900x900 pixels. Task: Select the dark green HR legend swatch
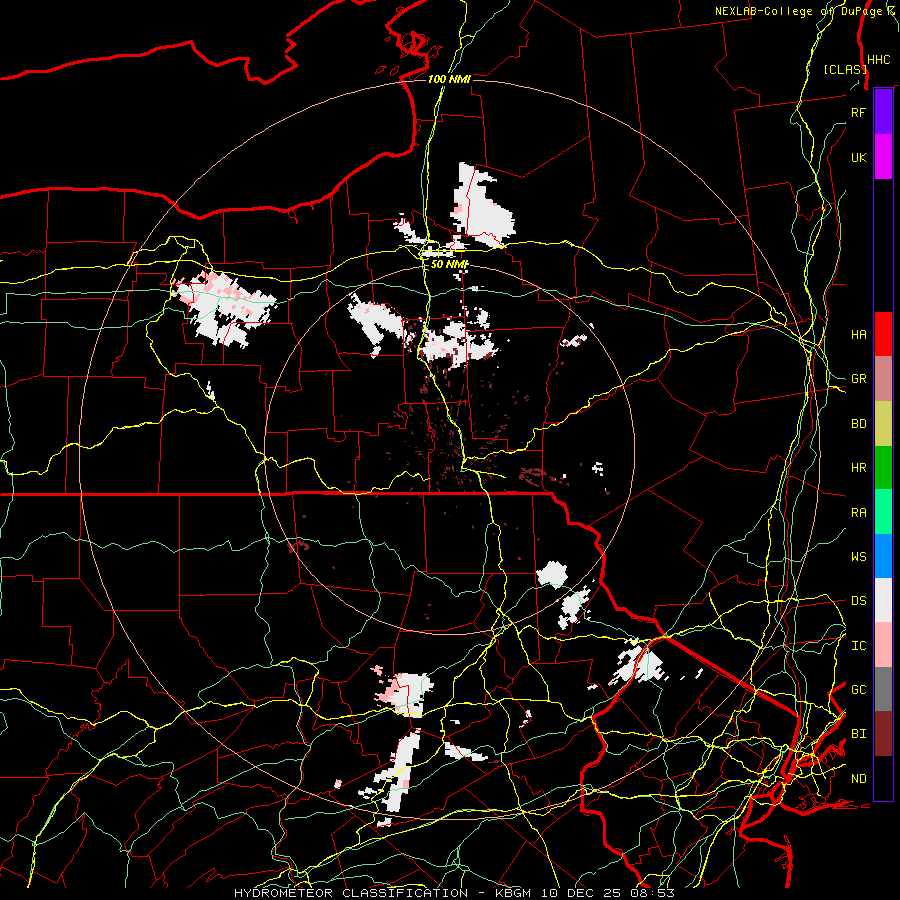coord(883,468)
